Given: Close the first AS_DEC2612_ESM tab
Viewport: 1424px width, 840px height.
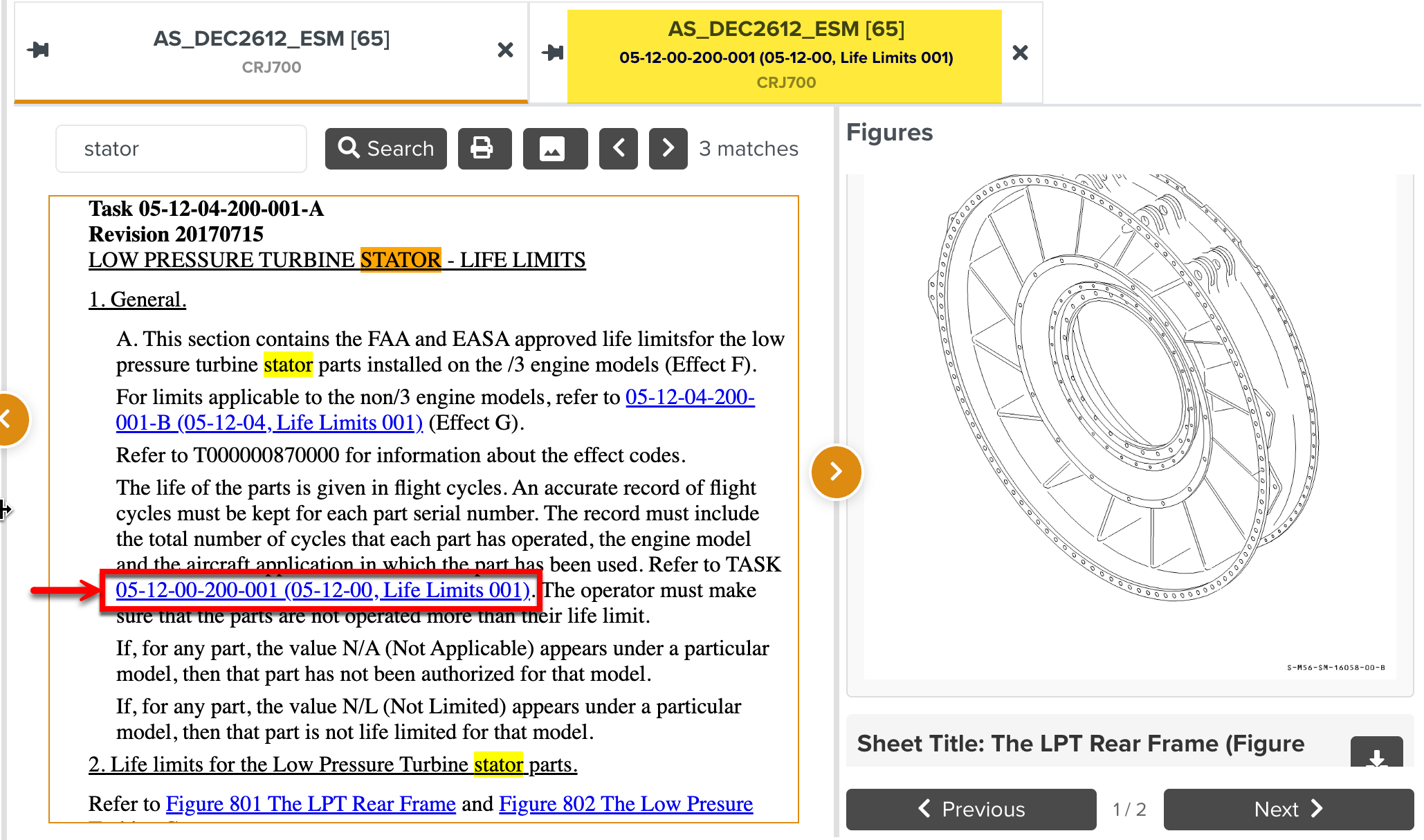Looking at the screenshot, I should coord(505,50).
